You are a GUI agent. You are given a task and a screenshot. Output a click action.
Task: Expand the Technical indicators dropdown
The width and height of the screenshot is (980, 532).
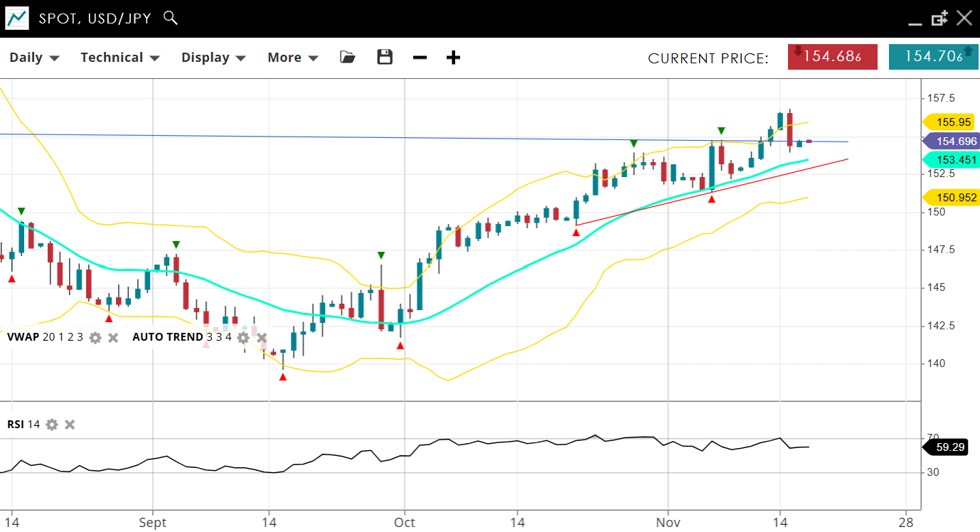click(120, 57)
